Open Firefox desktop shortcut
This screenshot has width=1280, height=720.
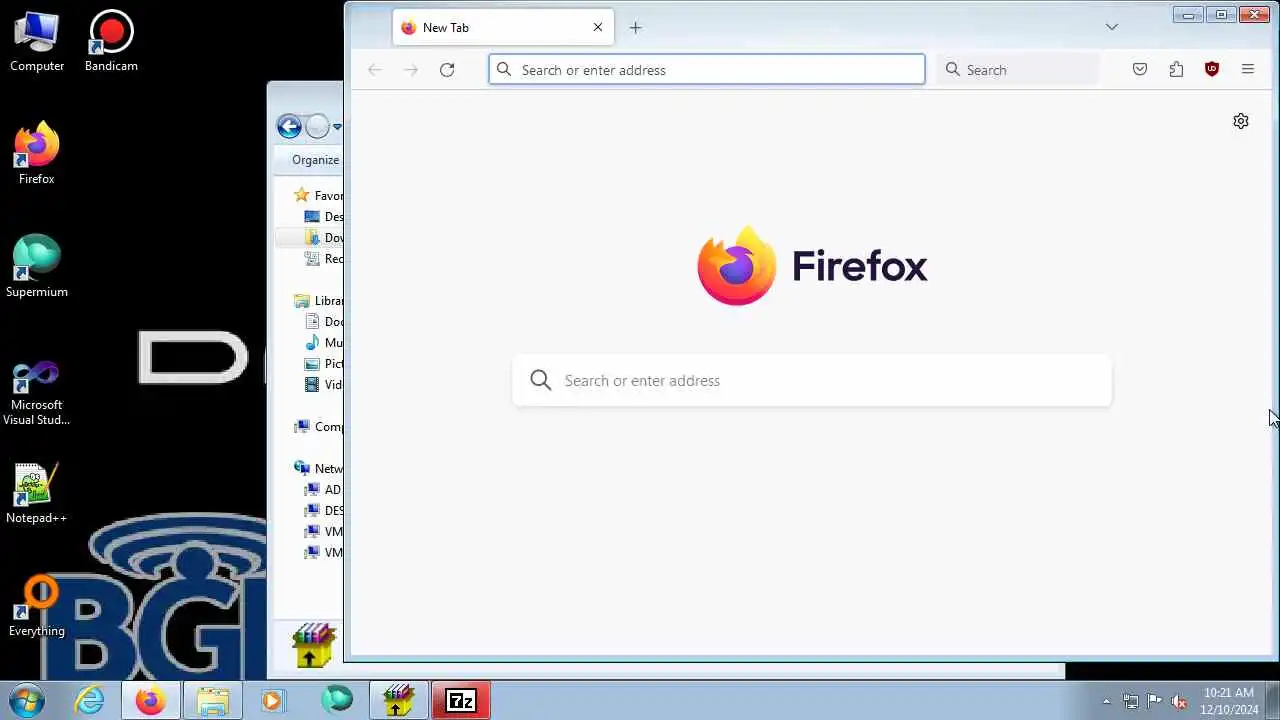point(37,153)
